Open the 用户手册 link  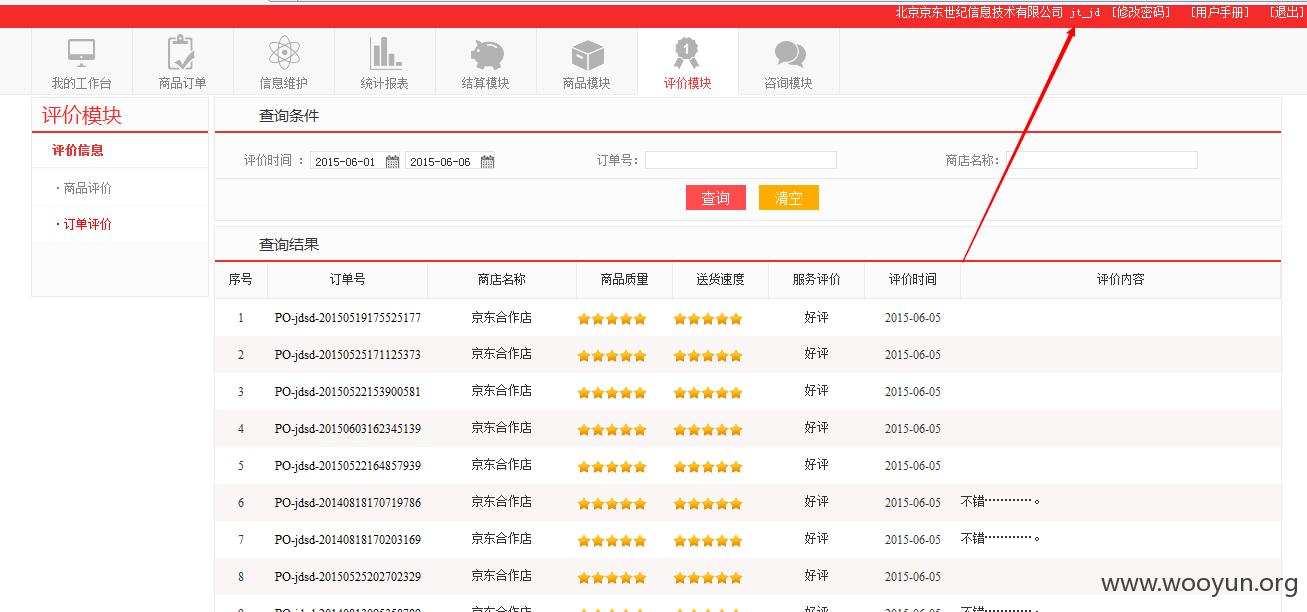click(1219, 12)
